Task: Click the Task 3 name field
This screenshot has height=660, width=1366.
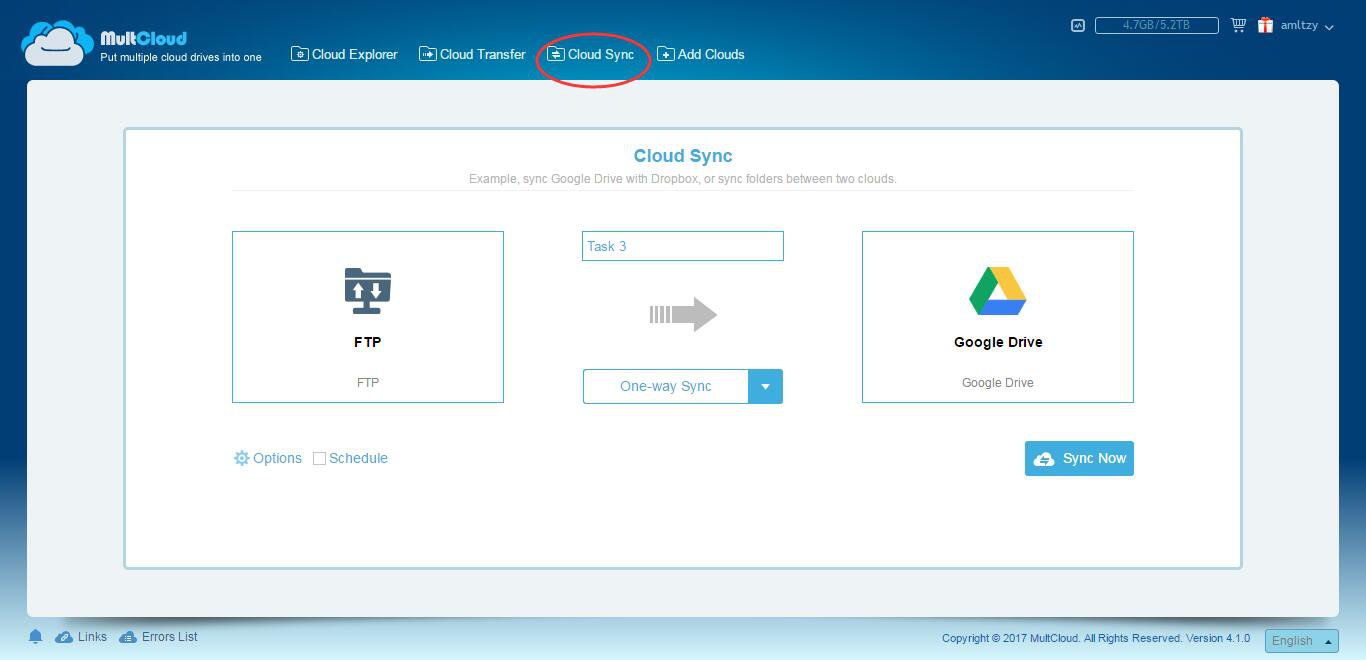Action: (683, 246)
